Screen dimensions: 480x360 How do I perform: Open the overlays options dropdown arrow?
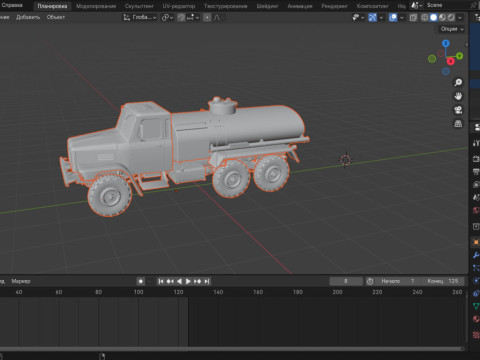(x=402, y=17)
